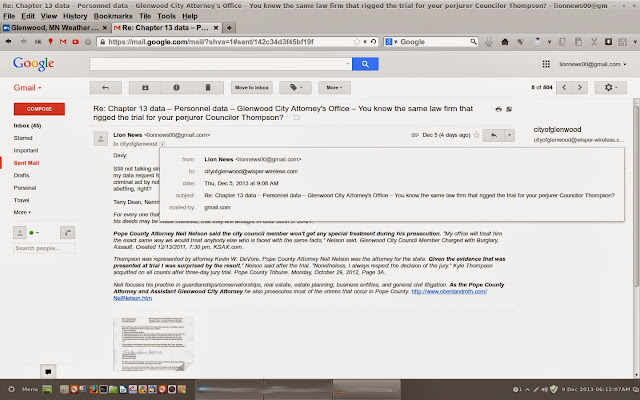Open the Travel label
The height and width of the screenshot is (400, 640).
(21, 200)
